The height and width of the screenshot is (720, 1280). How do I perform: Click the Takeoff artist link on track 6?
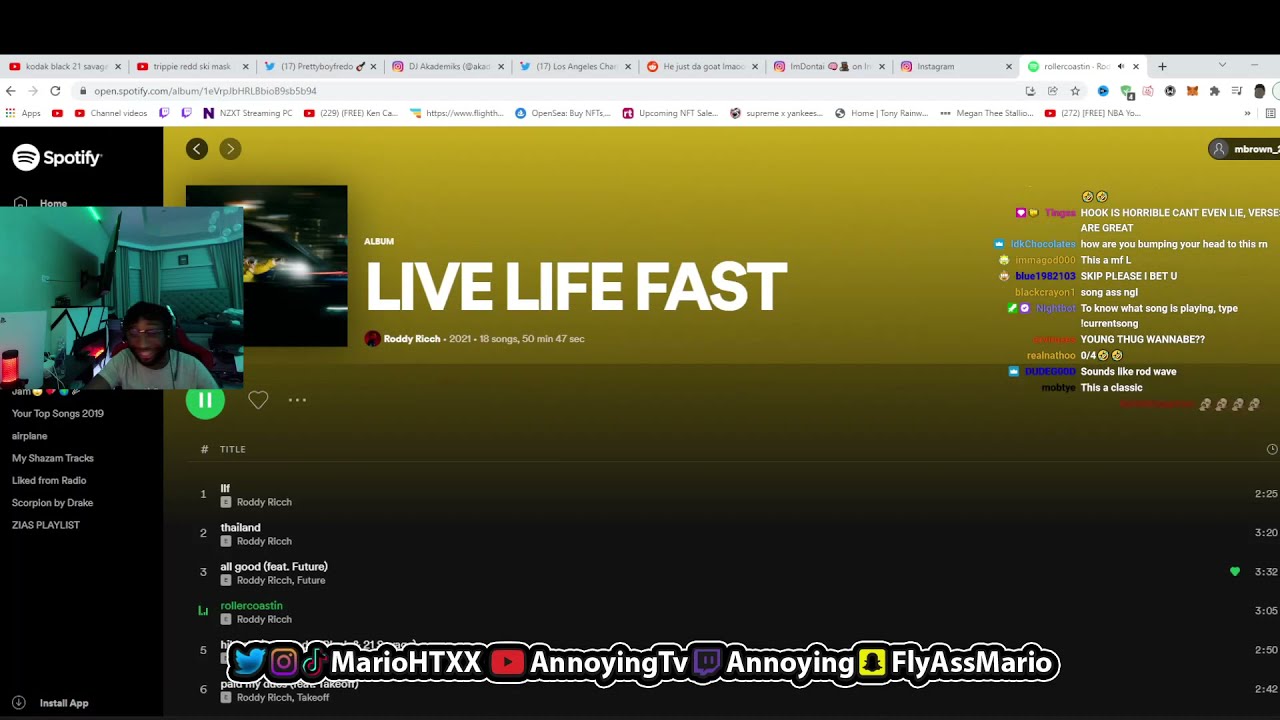[x=312, y=697]
